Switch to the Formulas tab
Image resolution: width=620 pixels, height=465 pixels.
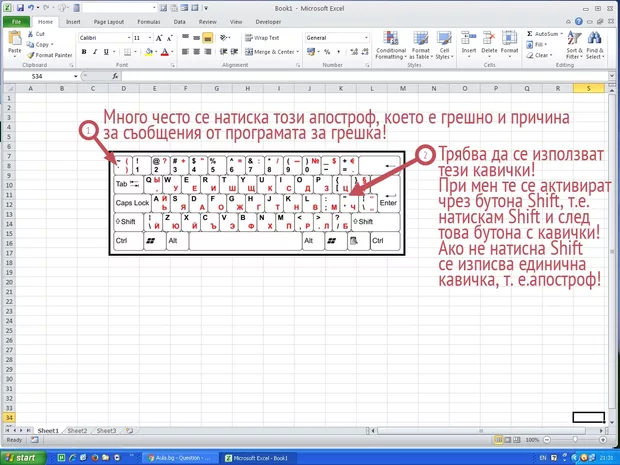[x=149, y=22]
